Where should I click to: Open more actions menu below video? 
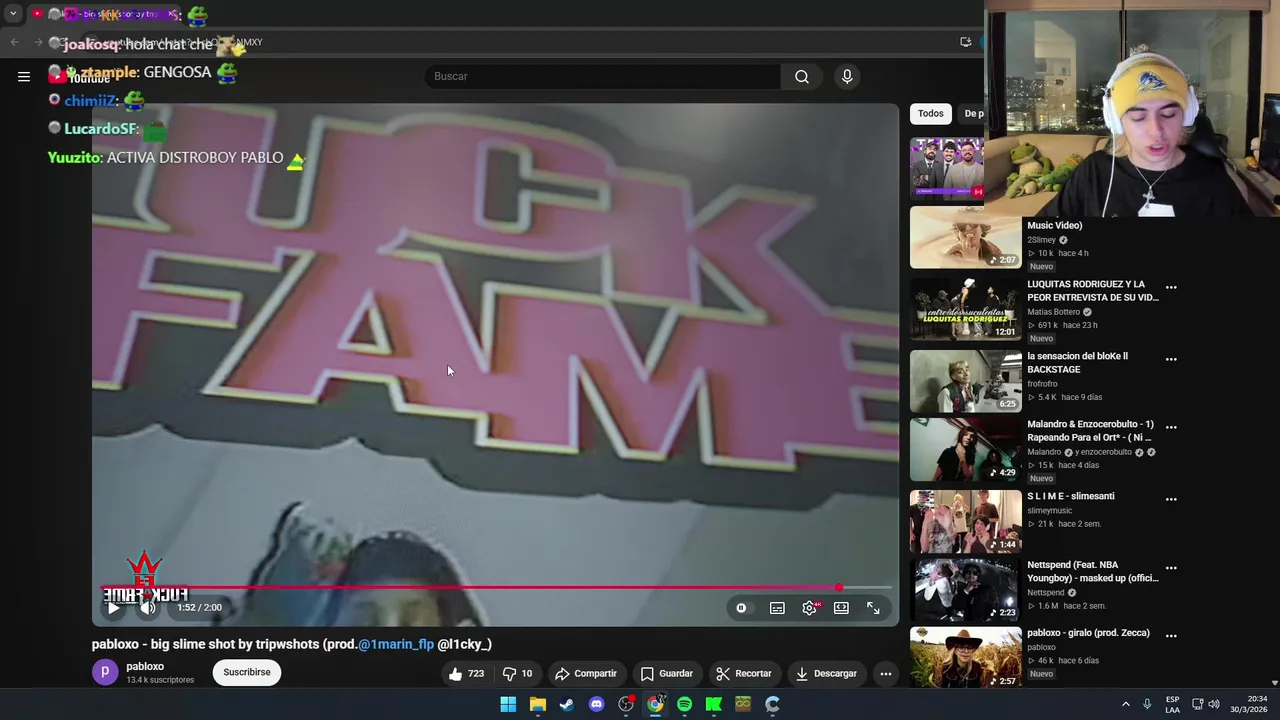click(x=885, y=674)
